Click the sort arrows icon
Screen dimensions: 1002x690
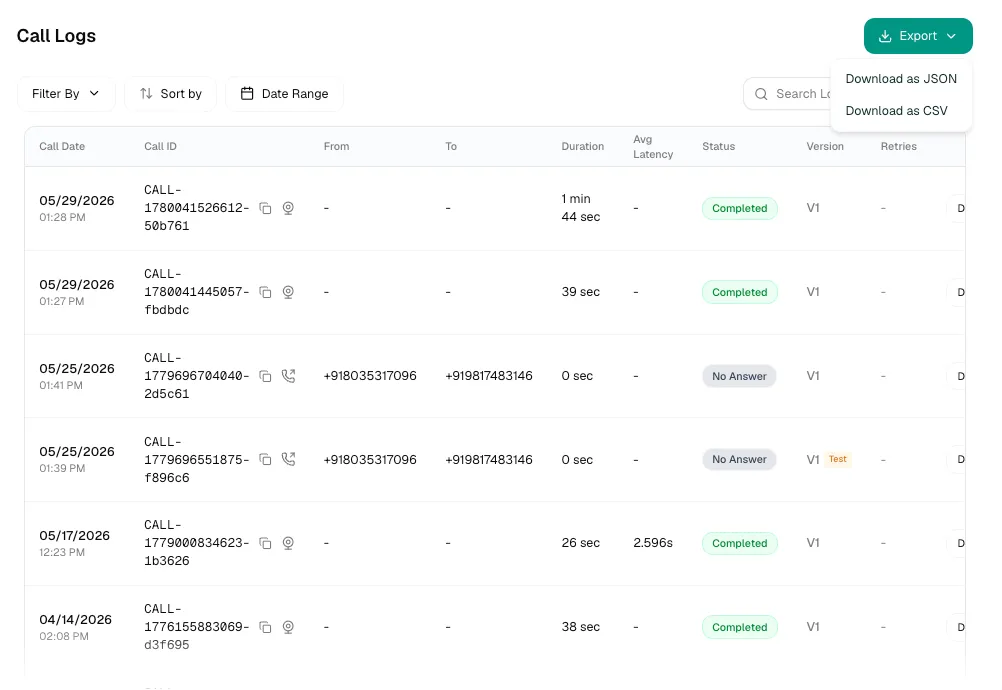click(146, 94)
